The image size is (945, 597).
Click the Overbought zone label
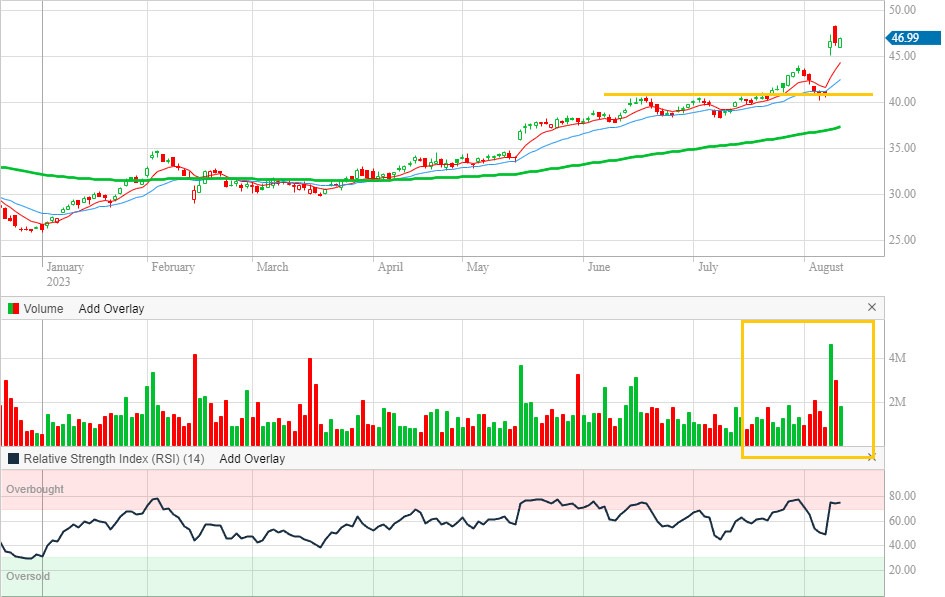pyautogui.click(x=35, y=490)
